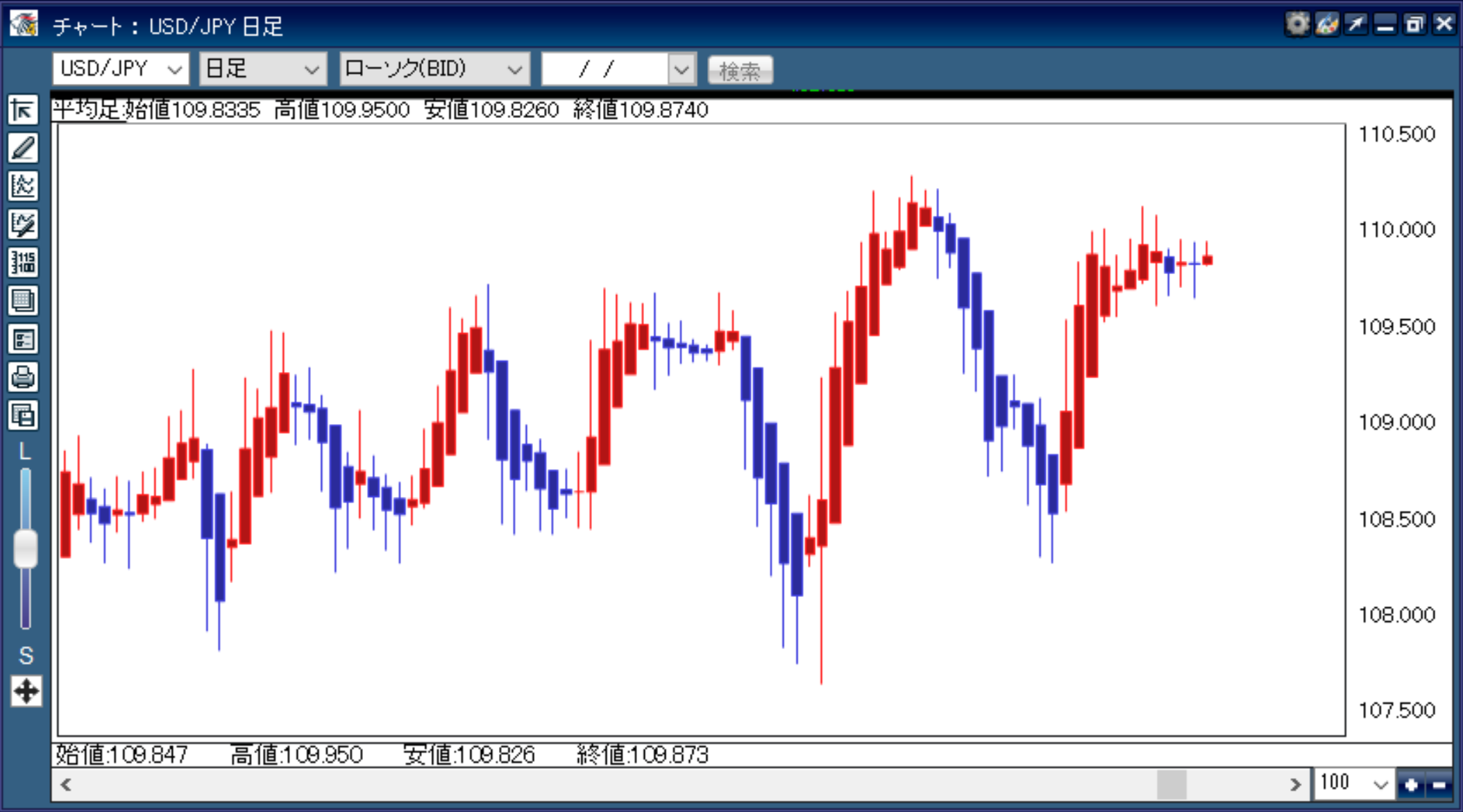
Task: Click the 平均足 始値109.8335 header text
Action: 157,110
